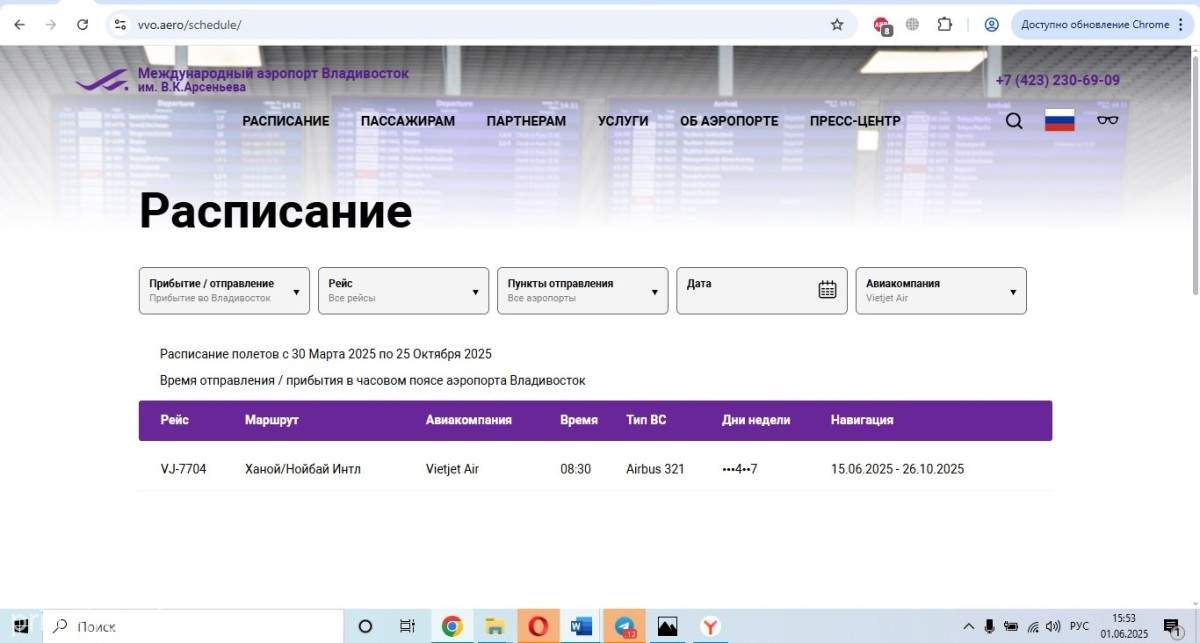
Task: Open Cortana circle icon on taskbar
Action: [365, 627]
